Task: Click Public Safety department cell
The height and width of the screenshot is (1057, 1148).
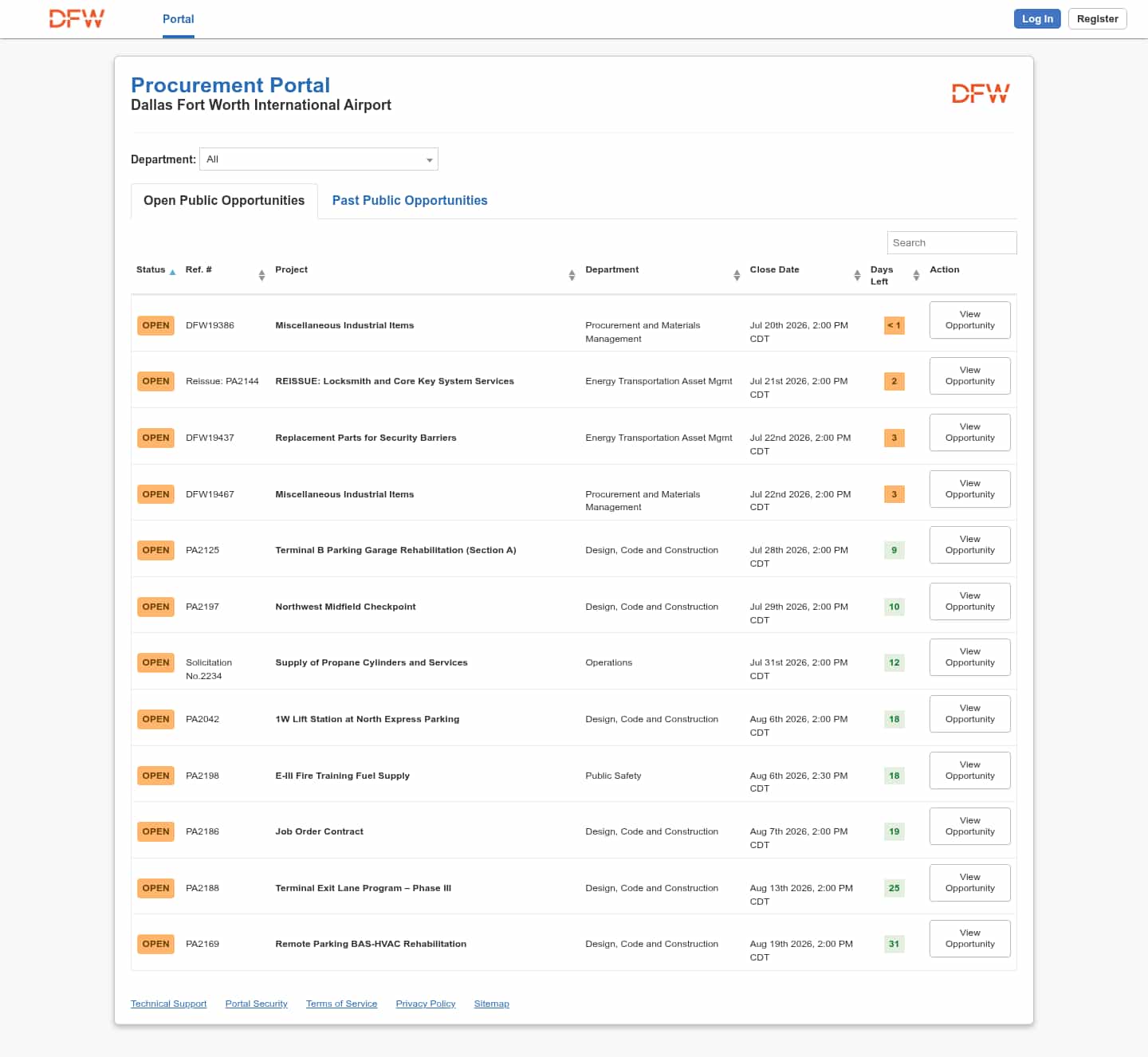Action: tap(613, 776)
